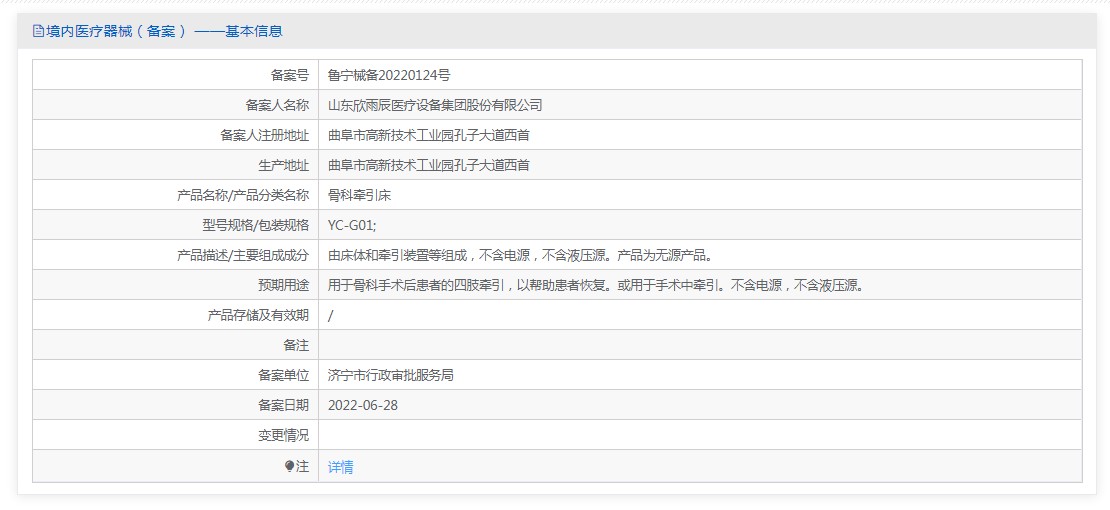Viewport: 1110px width, 510px height.
Task: Click the model specification YC-G01
Action: 352,225
